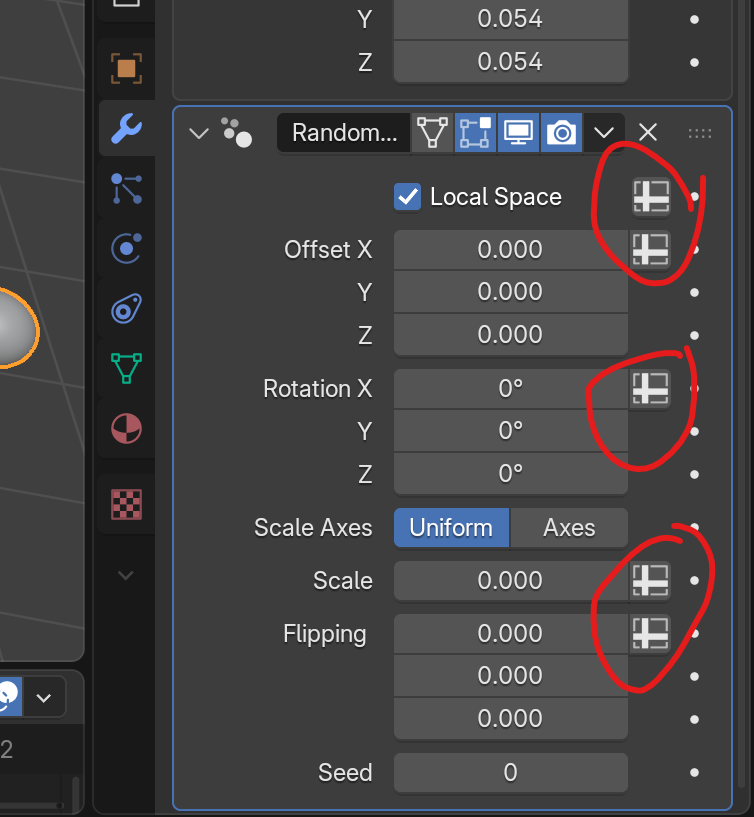
Task: Open the Object properties tab
Action: [x=127, y=68]
